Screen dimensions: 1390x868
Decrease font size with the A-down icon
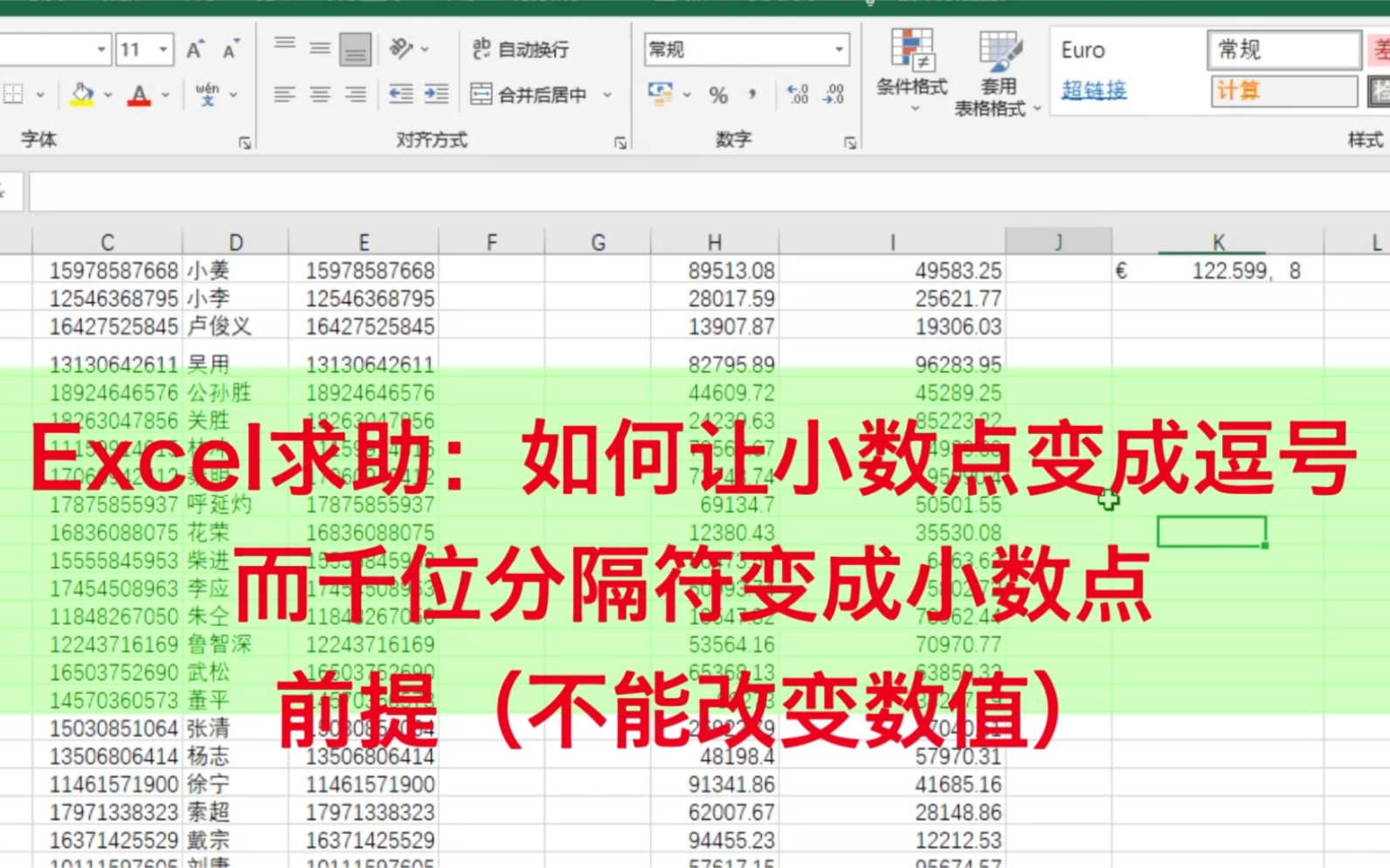click(x=231, y=50)
